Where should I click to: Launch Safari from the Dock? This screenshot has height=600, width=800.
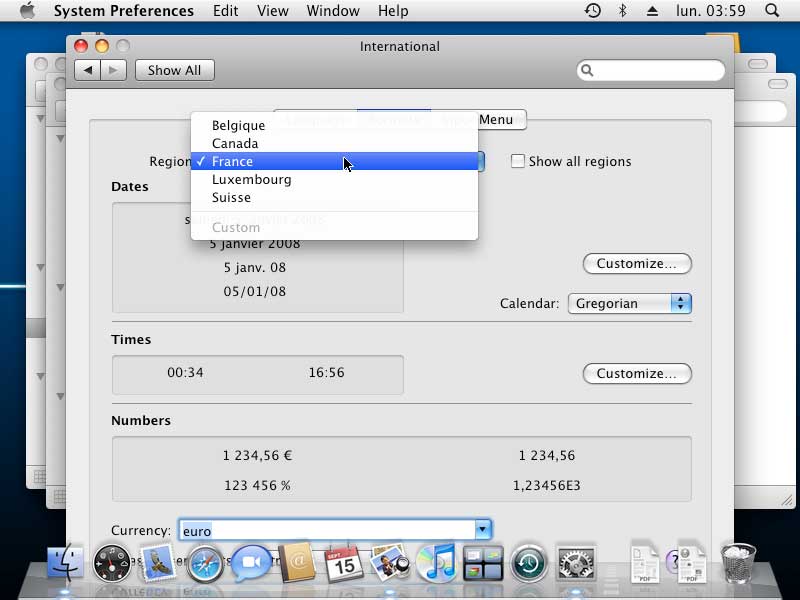(x=205, y=564)
